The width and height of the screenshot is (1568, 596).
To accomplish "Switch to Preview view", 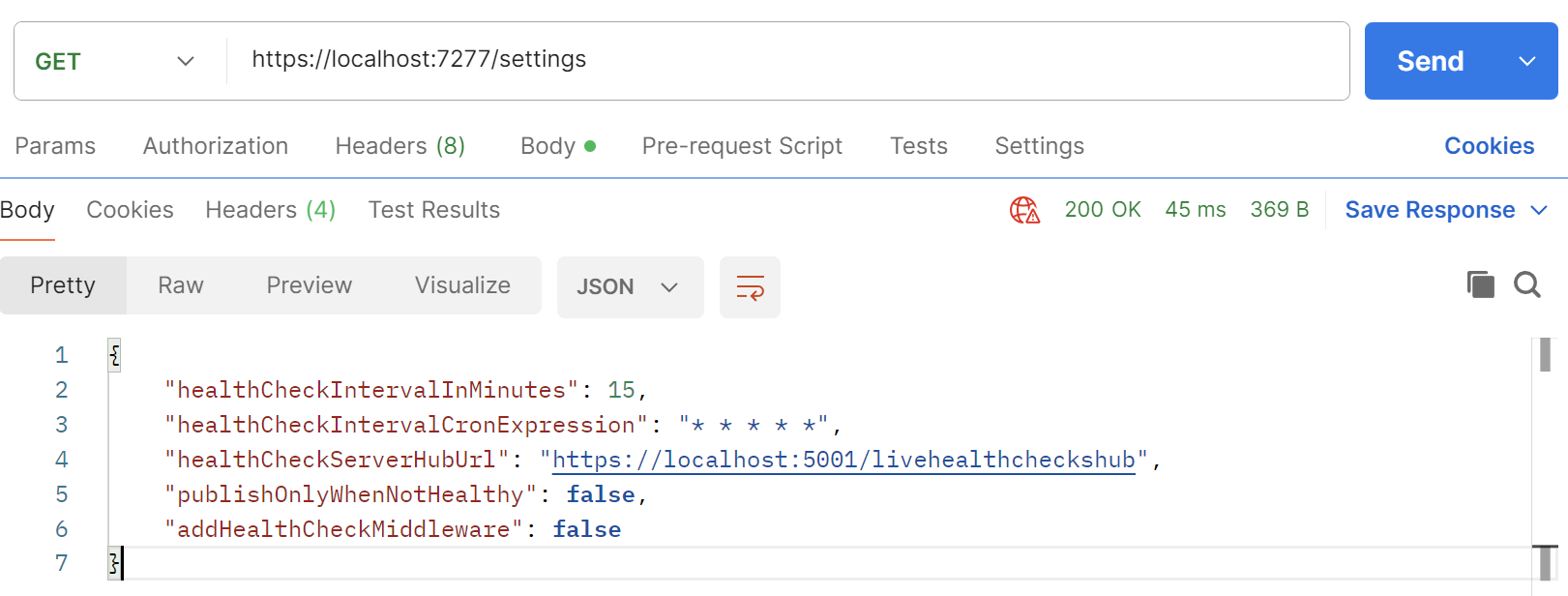I will coord(309,285).
